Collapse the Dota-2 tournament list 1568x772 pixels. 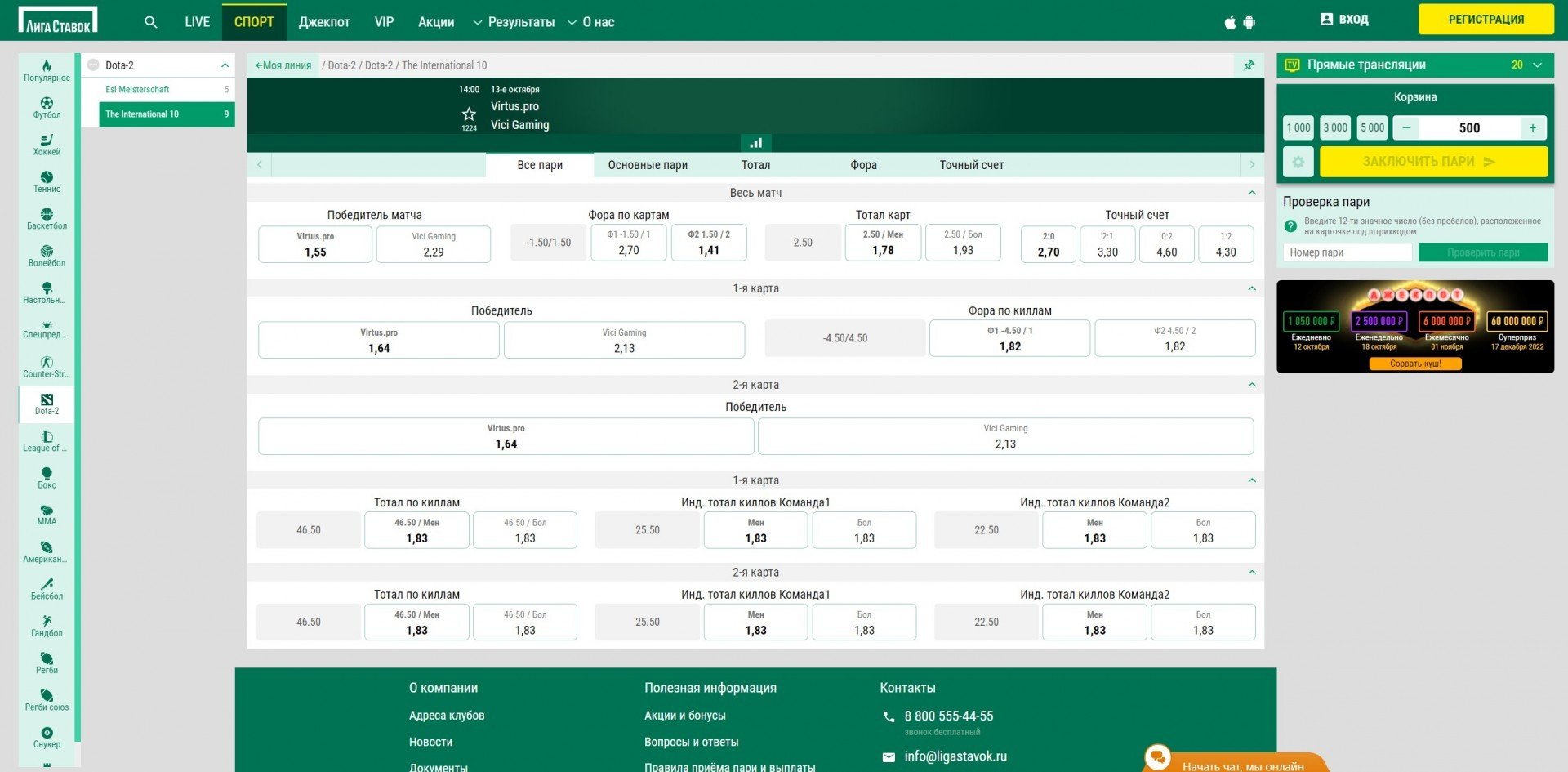click(225, 65)
